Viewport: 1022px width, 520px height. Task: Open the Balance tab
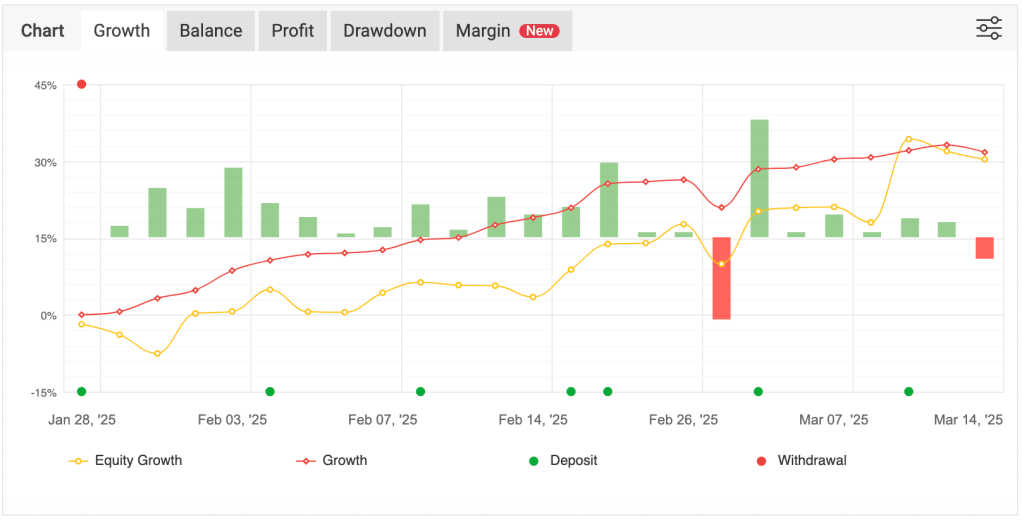tap(210, 31)
